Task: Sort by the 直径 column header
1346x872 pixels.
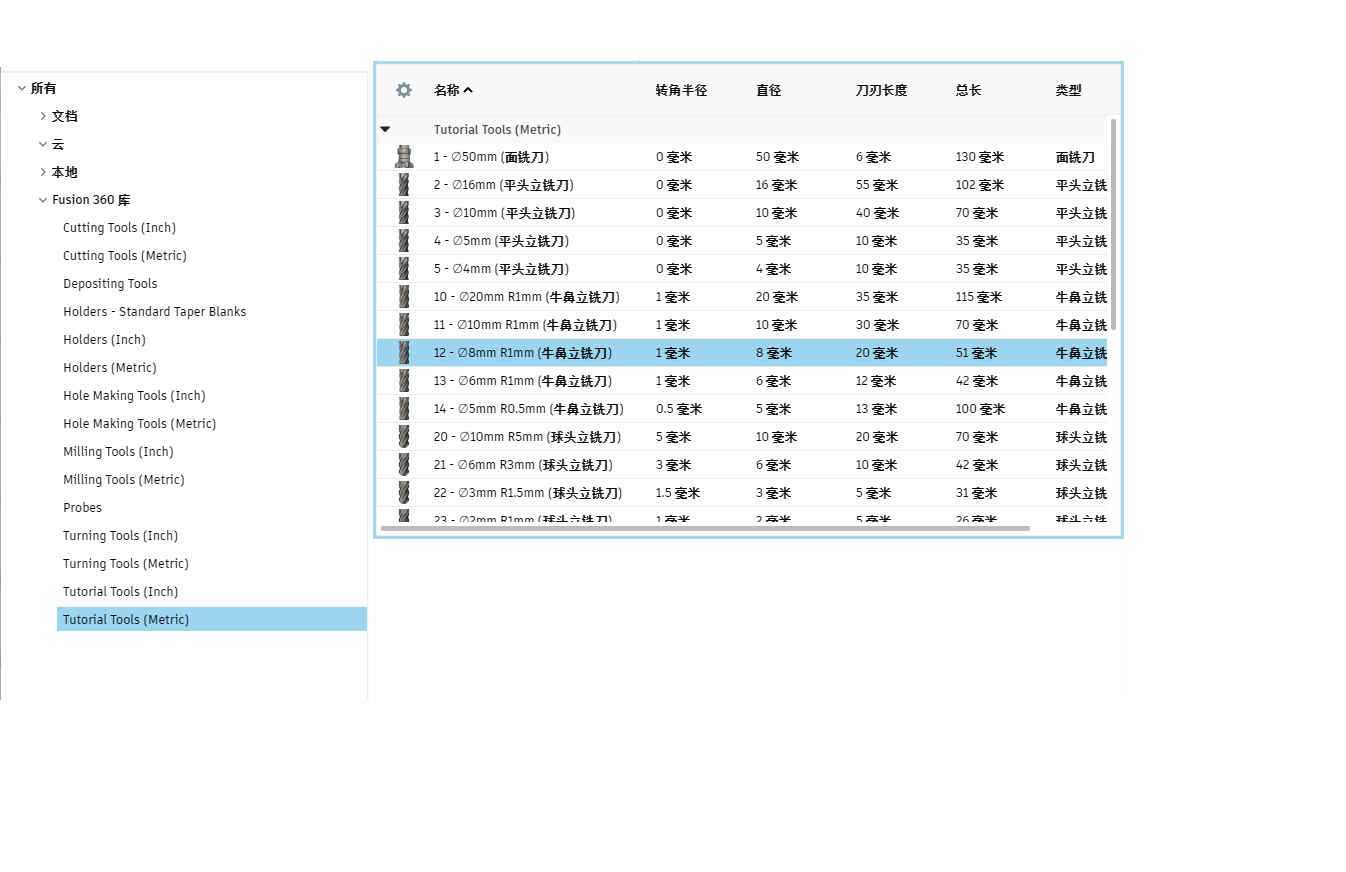Action: (768, 90)
